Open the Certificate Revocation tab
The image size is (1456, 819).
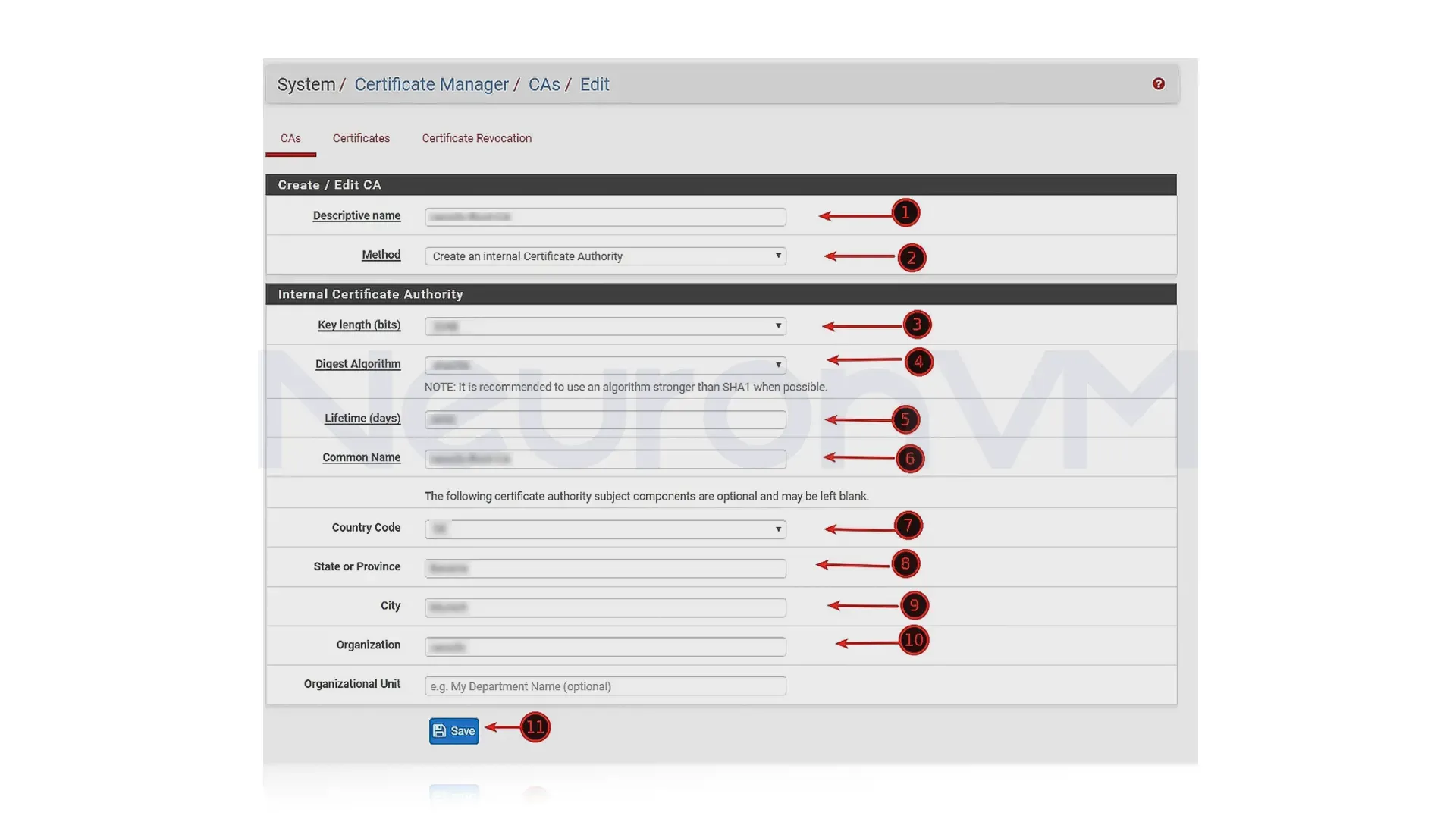click(x=476, y=138)
